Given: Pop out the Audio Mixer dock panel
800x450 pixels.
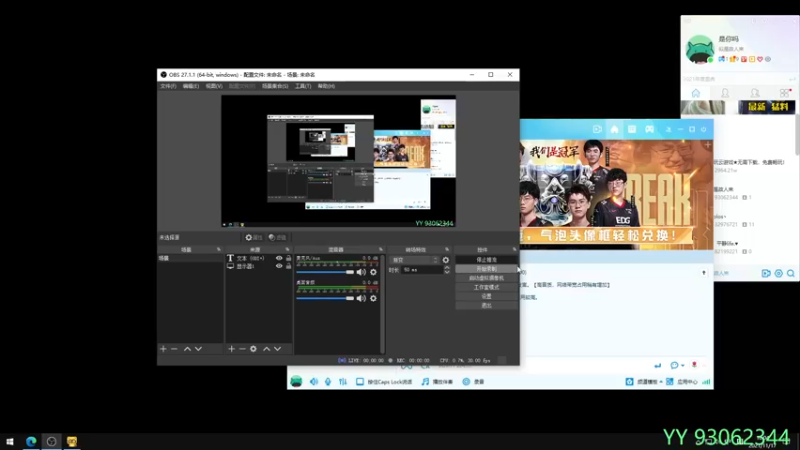Looking at the screenshot, I should point(381,249).
